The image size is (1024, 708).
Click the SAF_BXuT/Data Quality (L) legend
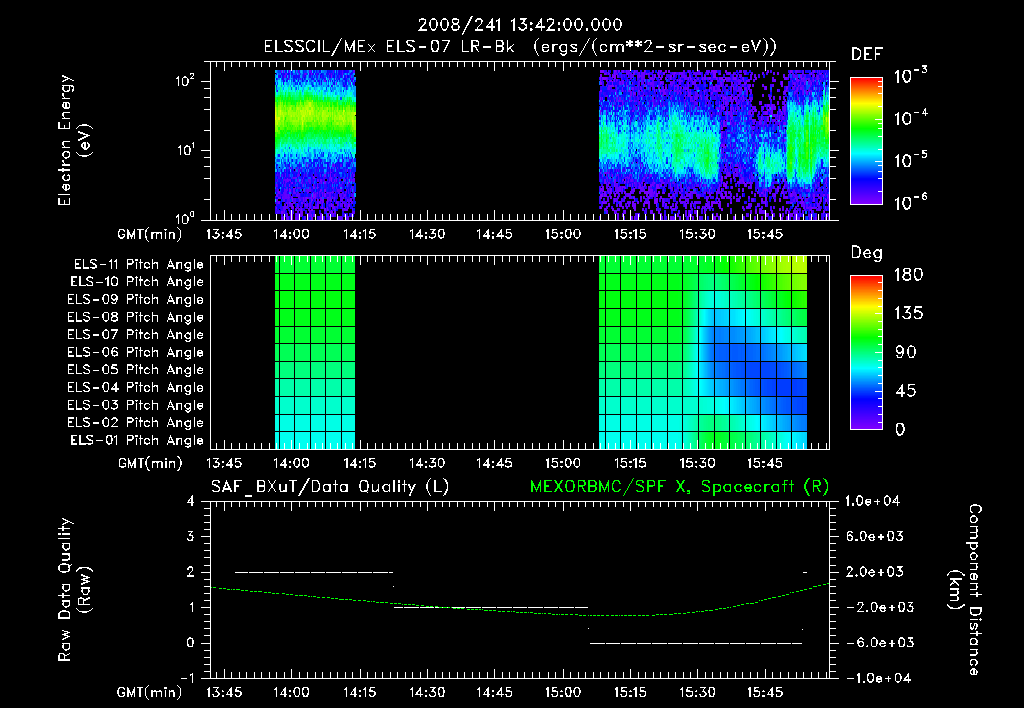(330, 487)
